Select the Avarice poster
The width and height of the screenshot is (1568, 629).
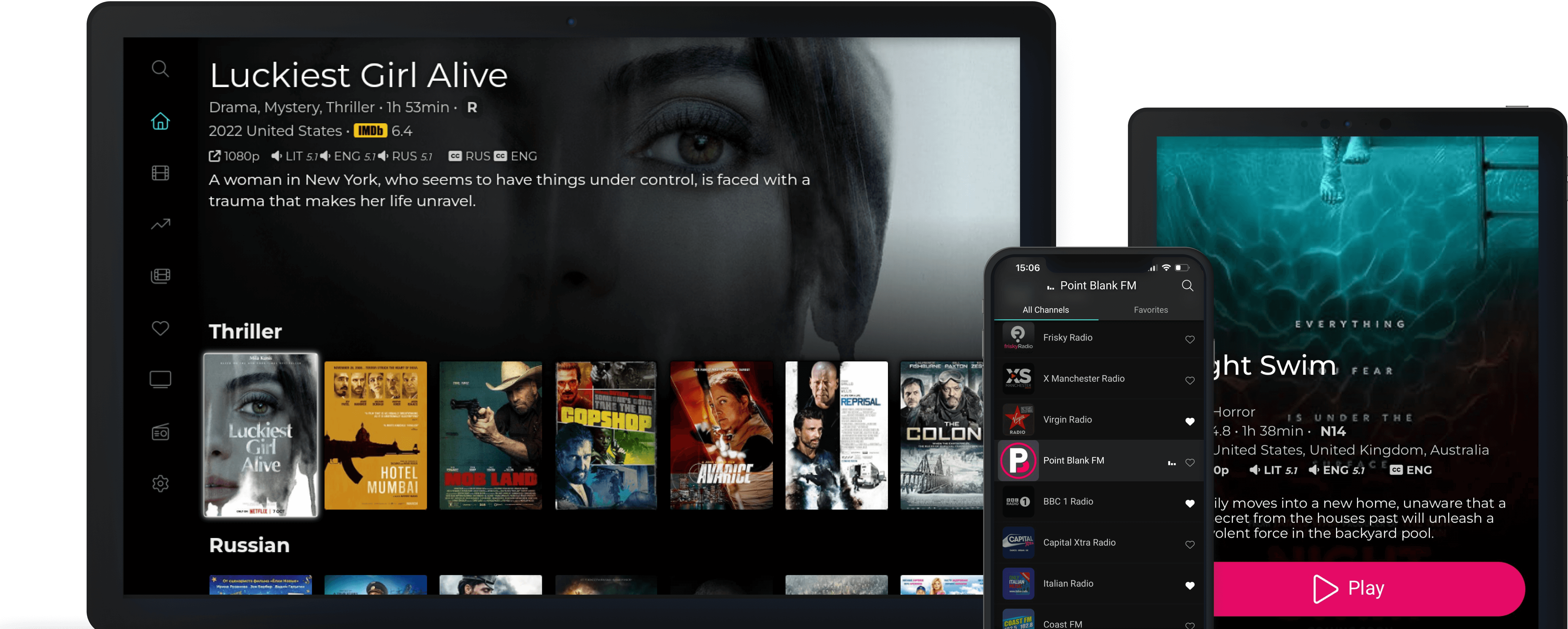pyautogui.click(x=721, y=435)
